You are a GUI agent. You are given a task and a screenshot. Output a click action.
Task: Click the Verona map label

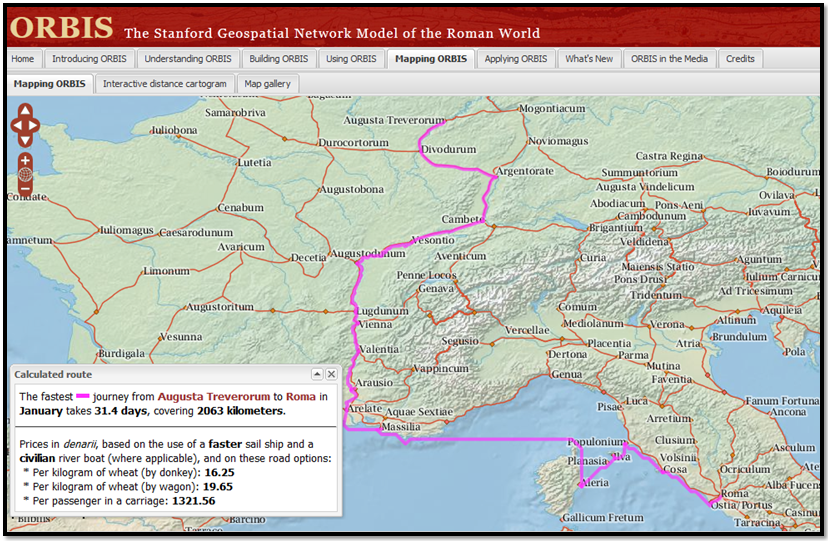(x=667, y=324)
